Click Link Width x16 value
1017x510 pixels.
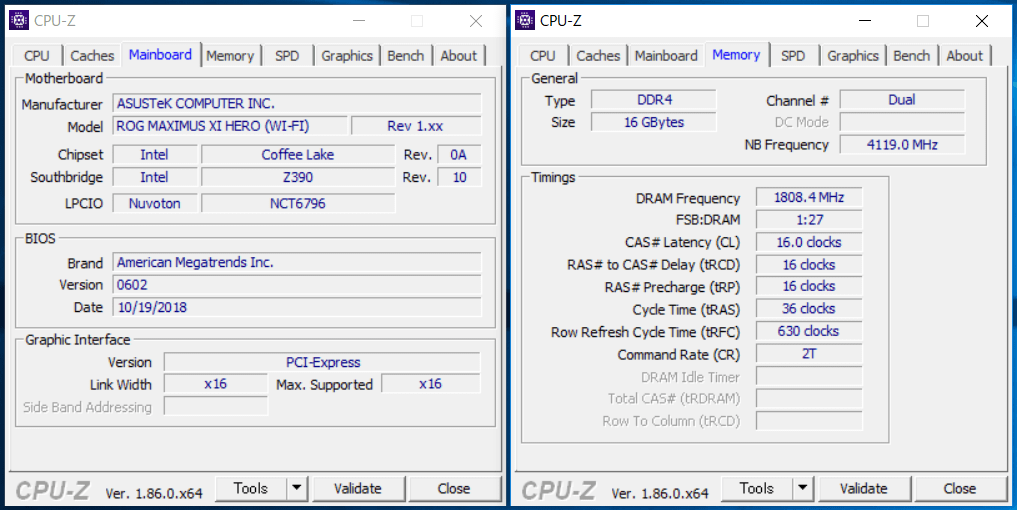(x=215, y=384)
